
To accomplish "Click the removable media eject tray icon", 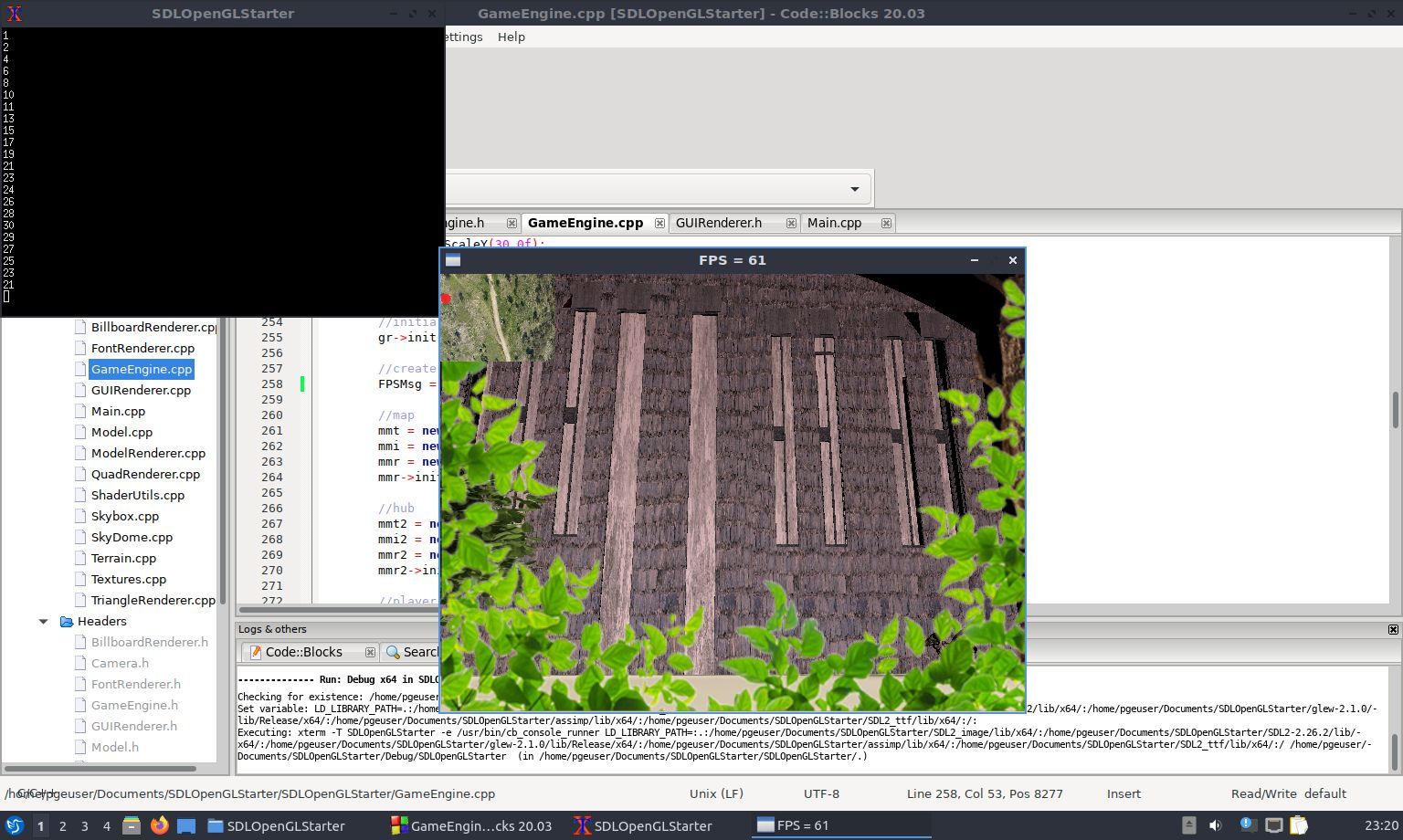I will coord(1190,826).
